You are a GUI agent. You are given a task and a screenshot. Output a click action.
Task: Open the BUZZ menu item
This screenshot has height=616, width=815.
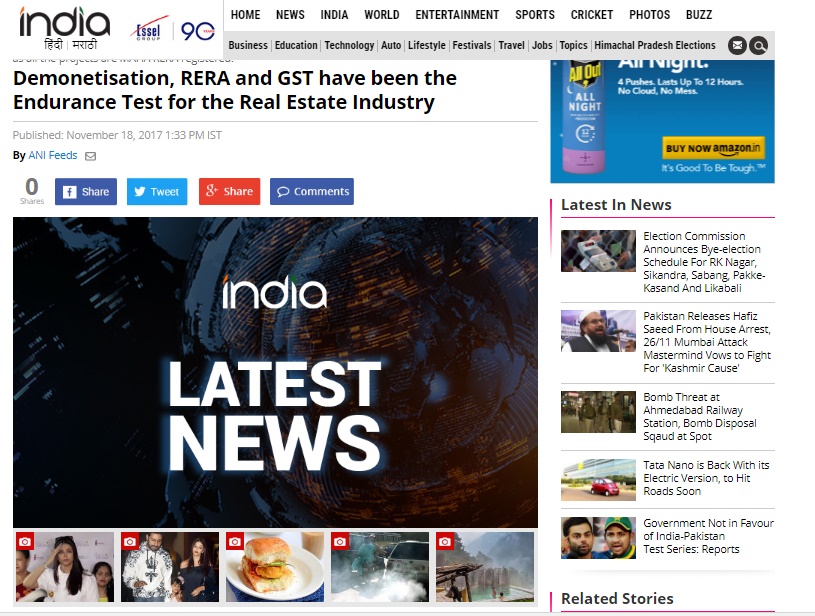(699, 15)
